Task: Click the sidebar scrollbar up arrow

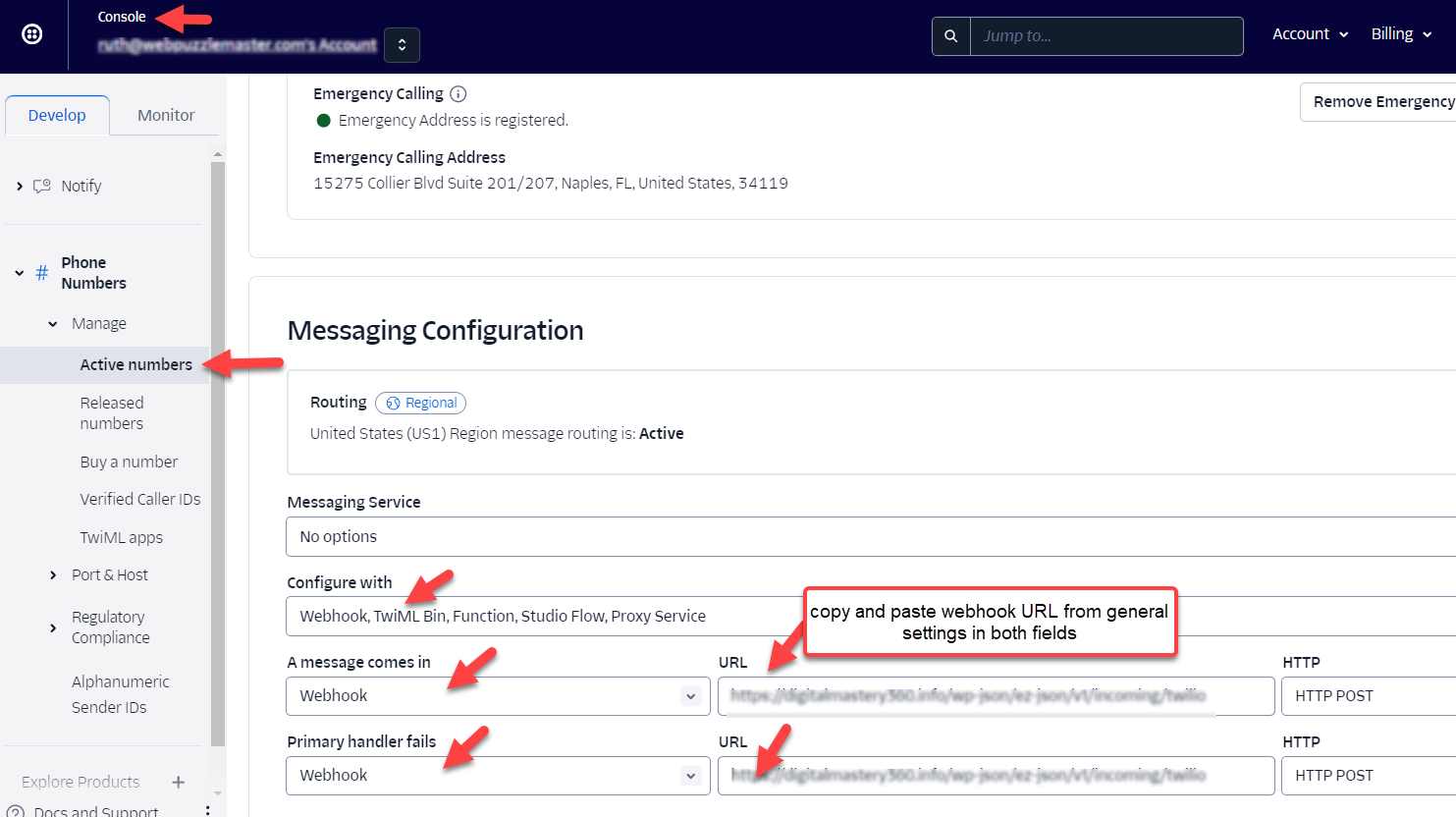Action: click(218, 154)
